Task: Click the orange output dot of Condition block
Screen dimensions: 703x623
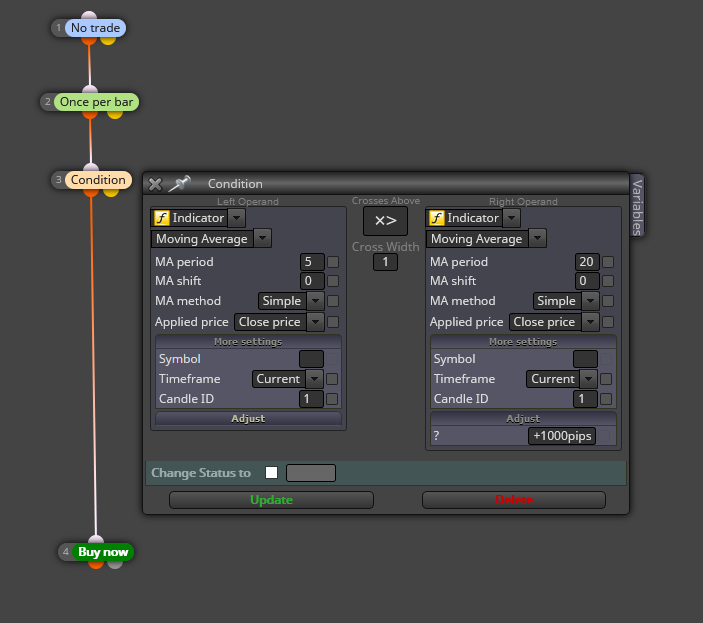Action: (x=91, y=192)
